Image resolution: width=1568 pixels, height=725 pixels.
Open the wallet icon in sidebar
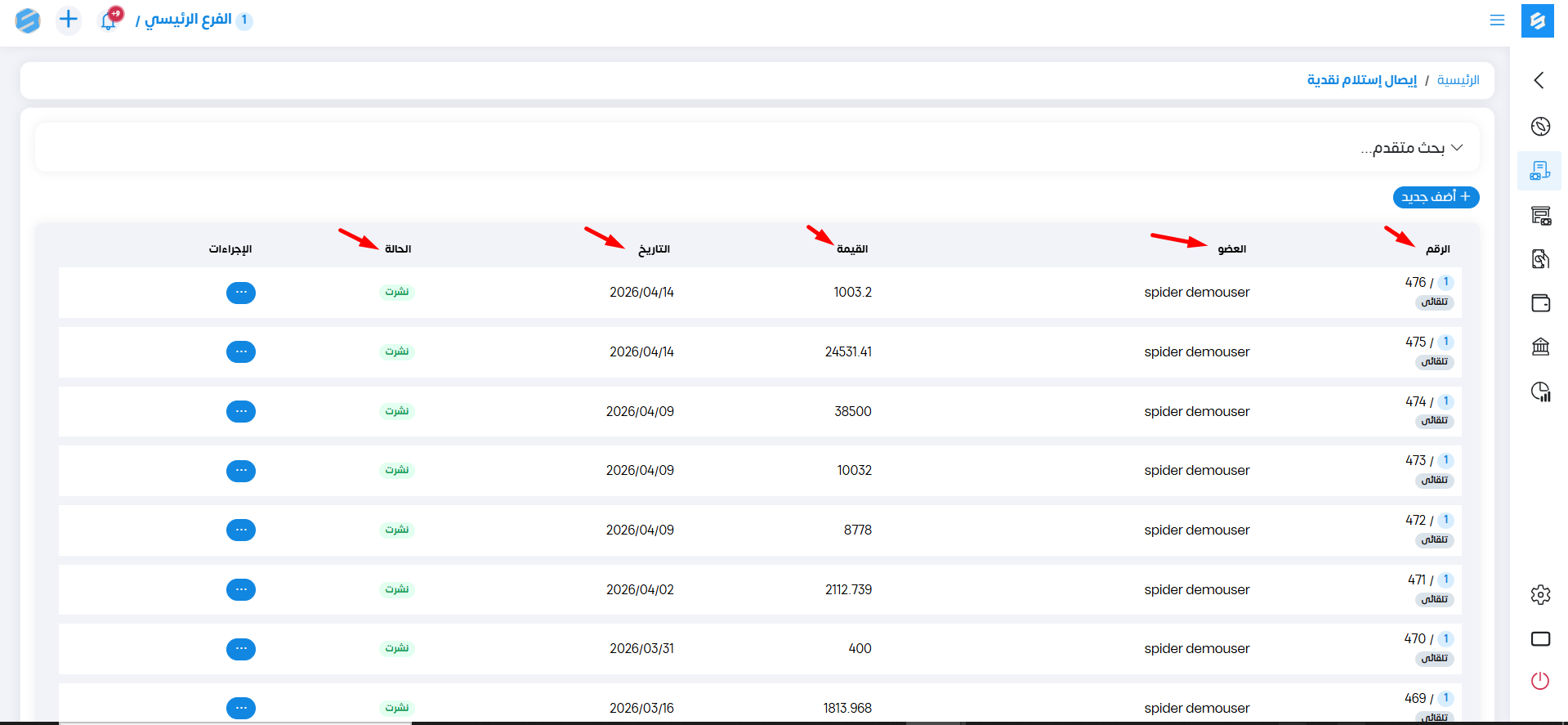coord(1540,303)
